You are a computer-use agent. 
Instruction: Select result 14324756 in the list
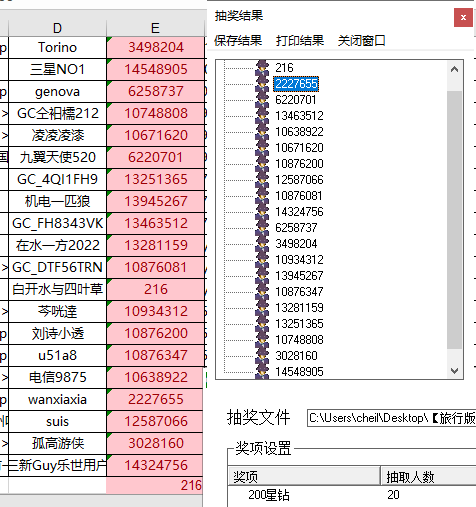coord(299,212)
